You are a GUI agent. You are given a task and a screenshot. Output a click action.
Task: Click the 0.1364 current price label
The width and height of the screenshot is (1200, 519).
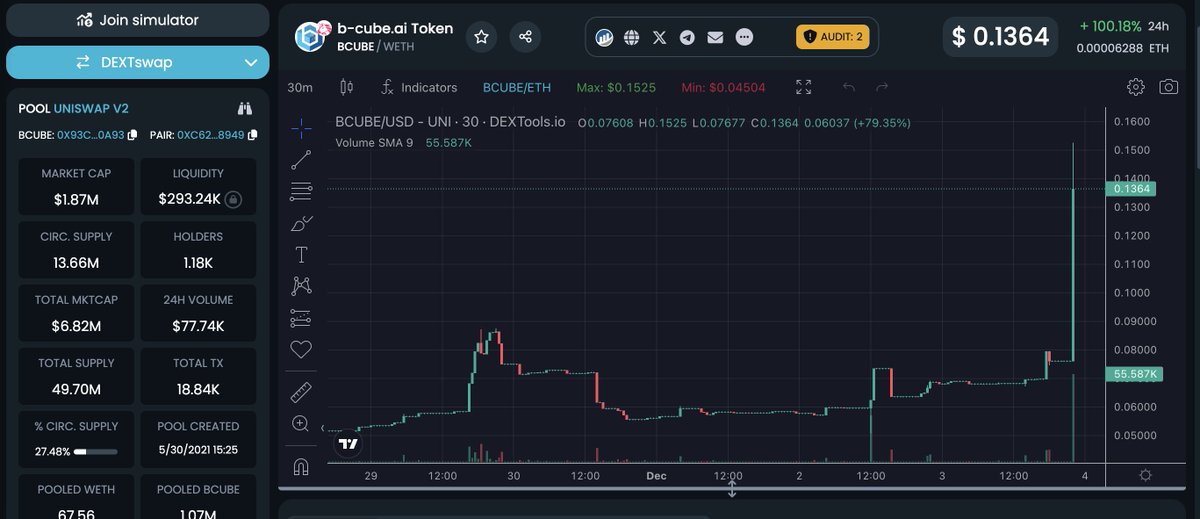click(x=1132, y=189)
